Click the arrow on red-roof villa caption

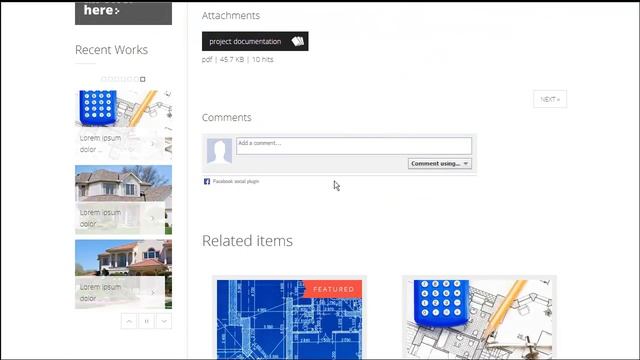(x=153, y=293)
